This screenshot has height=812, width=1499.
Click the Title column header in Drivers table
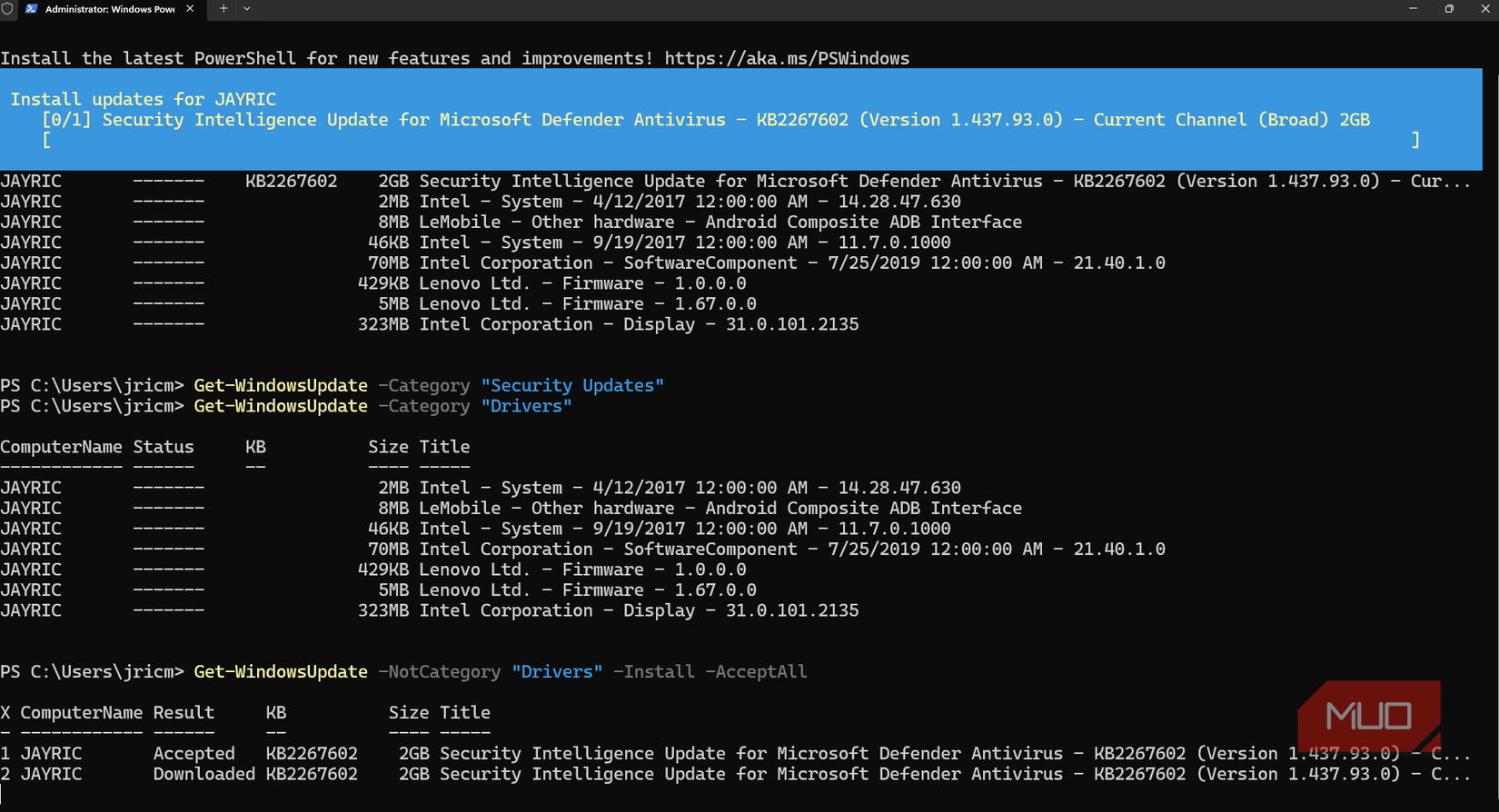pos(444,447)
